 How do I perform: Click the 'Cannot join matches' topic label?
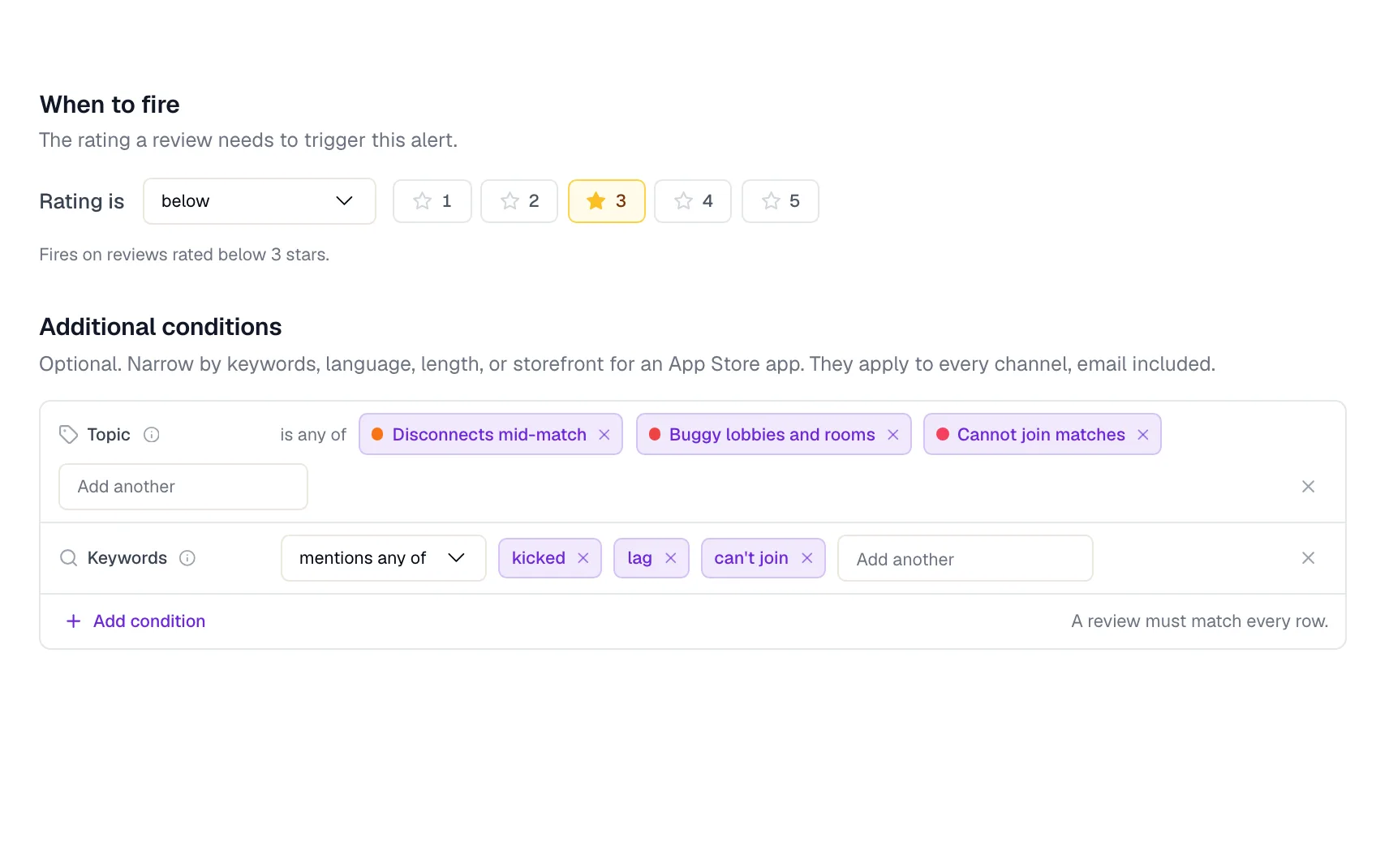(1041, 435)
